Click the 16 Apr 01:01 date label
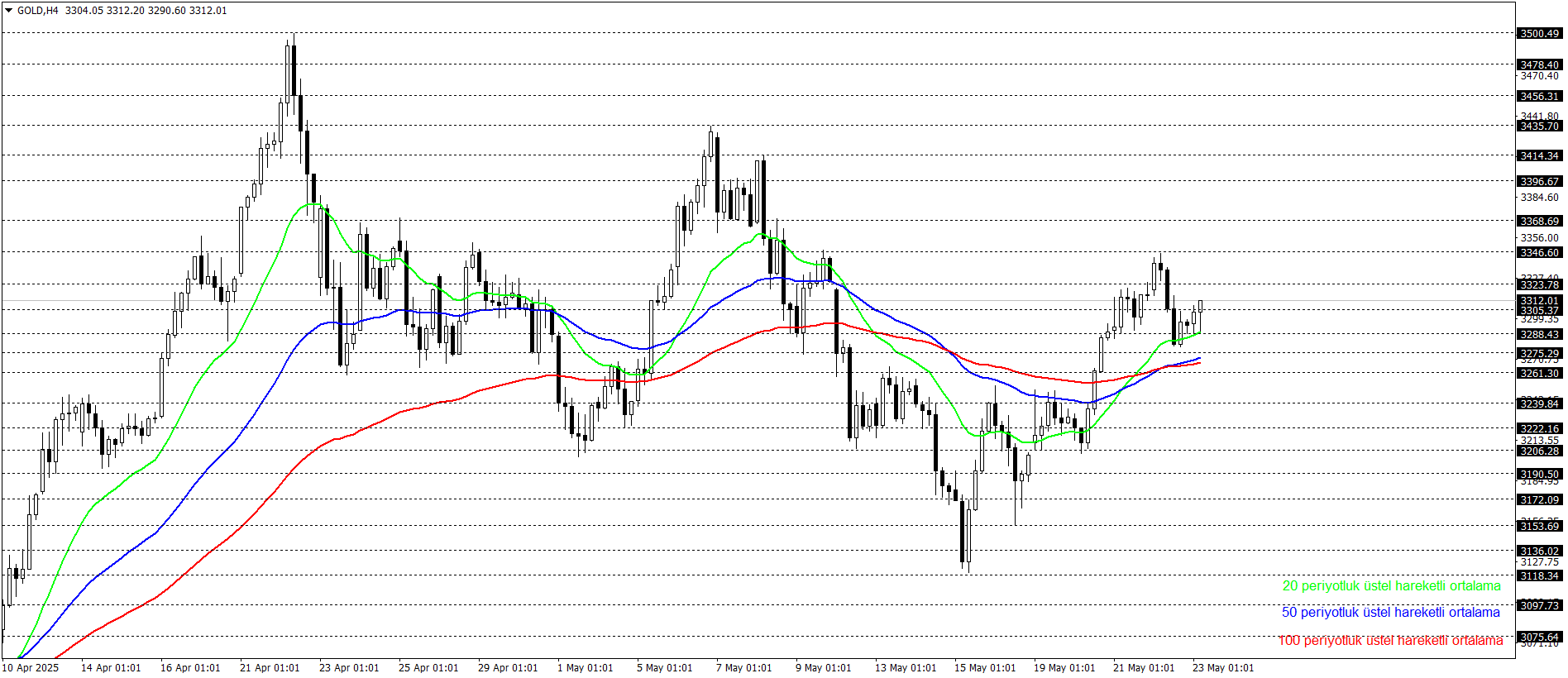The width and height of the screenshot is (1568, 678). 190,668
